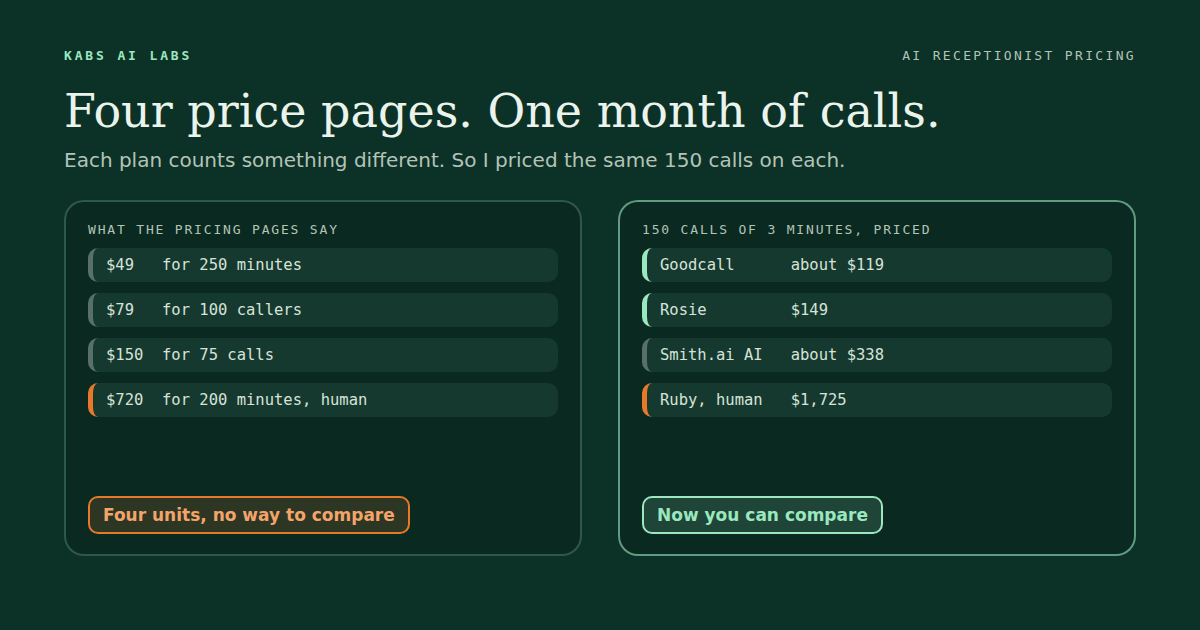Select the Smith.ai AI about $338 row
The width and height of the screenshot is (1200, 630).
click(877, 355)
